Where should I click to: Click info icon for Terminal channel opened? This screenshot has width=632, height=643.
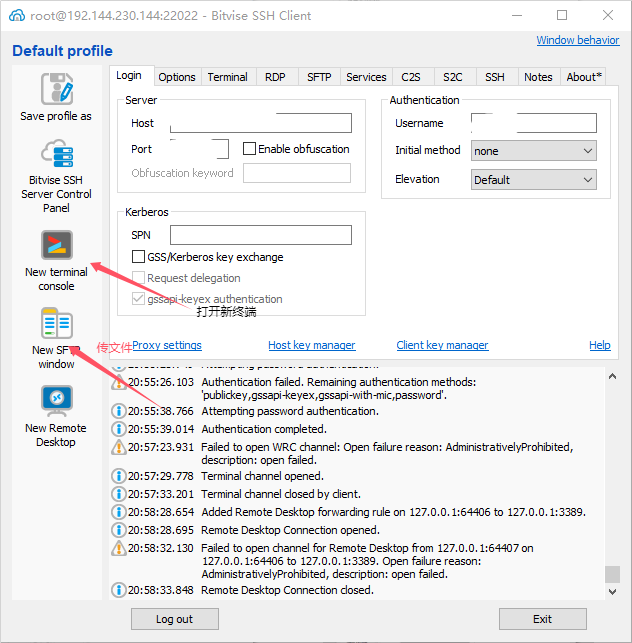pyautogui.click(x=119, y=476)
